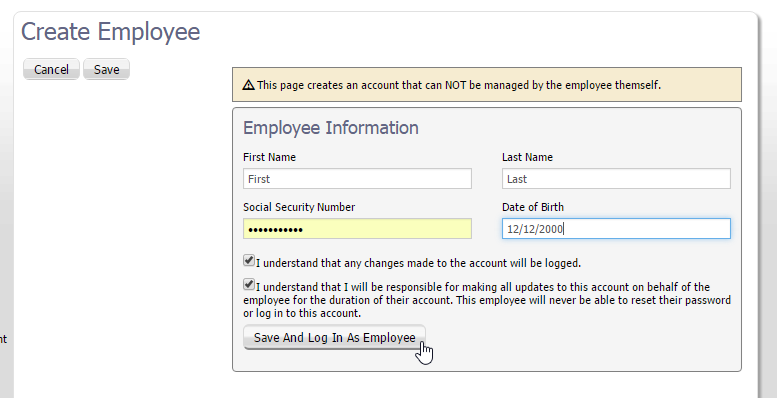This screenshot has width=777, height=398.
Task: Uncheck the responsible for updates checkbox
Action: click(249, 284)
